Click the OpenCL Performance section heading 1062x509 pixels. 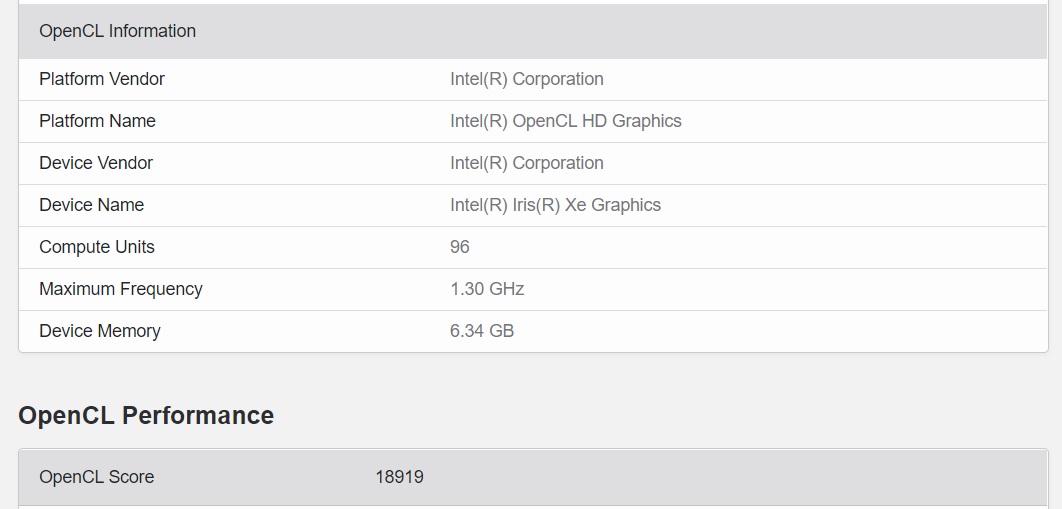146,415
